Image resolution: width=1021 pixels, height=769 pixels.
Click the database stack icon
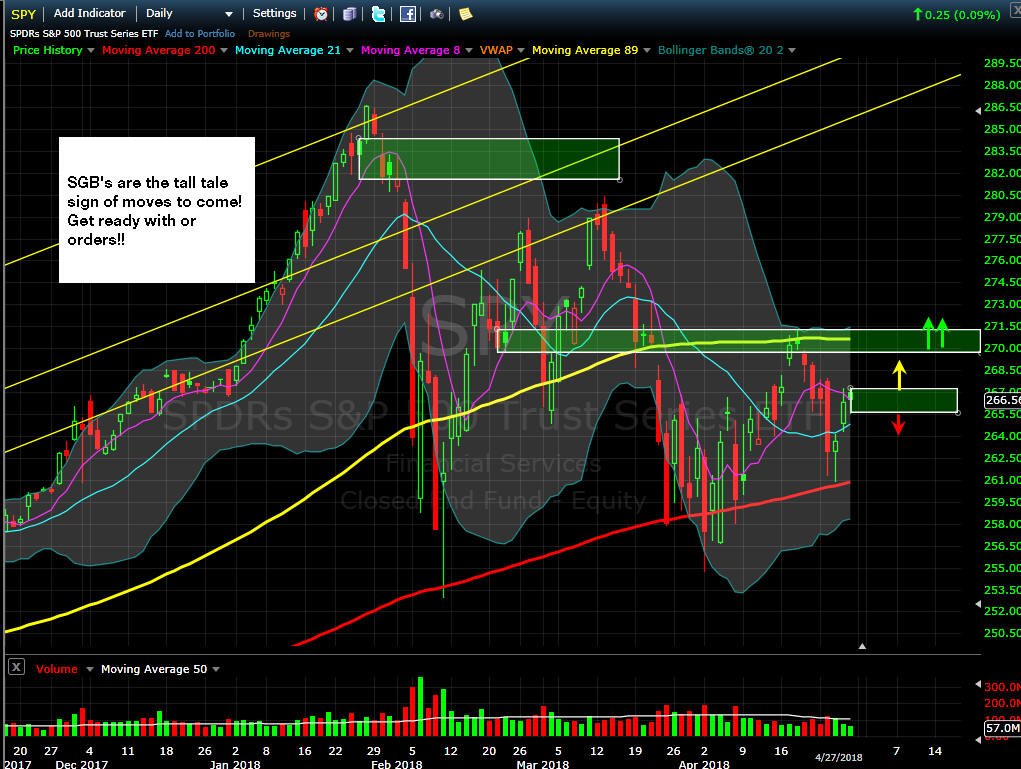coord(350,14)
